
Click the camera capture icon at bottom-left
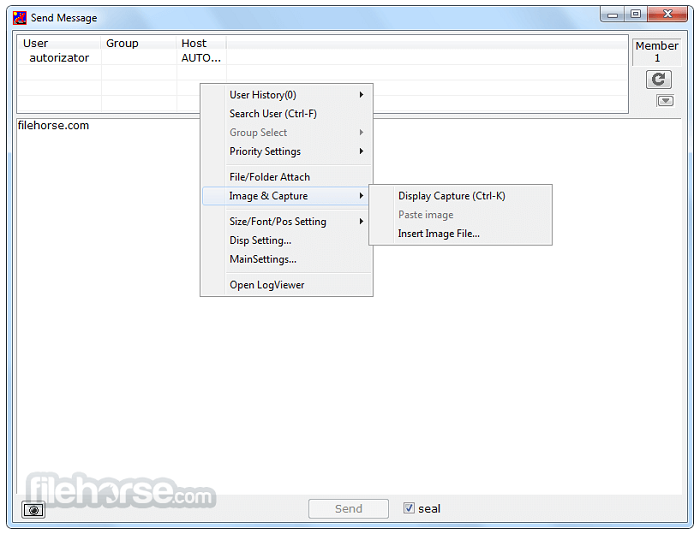[x=34, y=509]
